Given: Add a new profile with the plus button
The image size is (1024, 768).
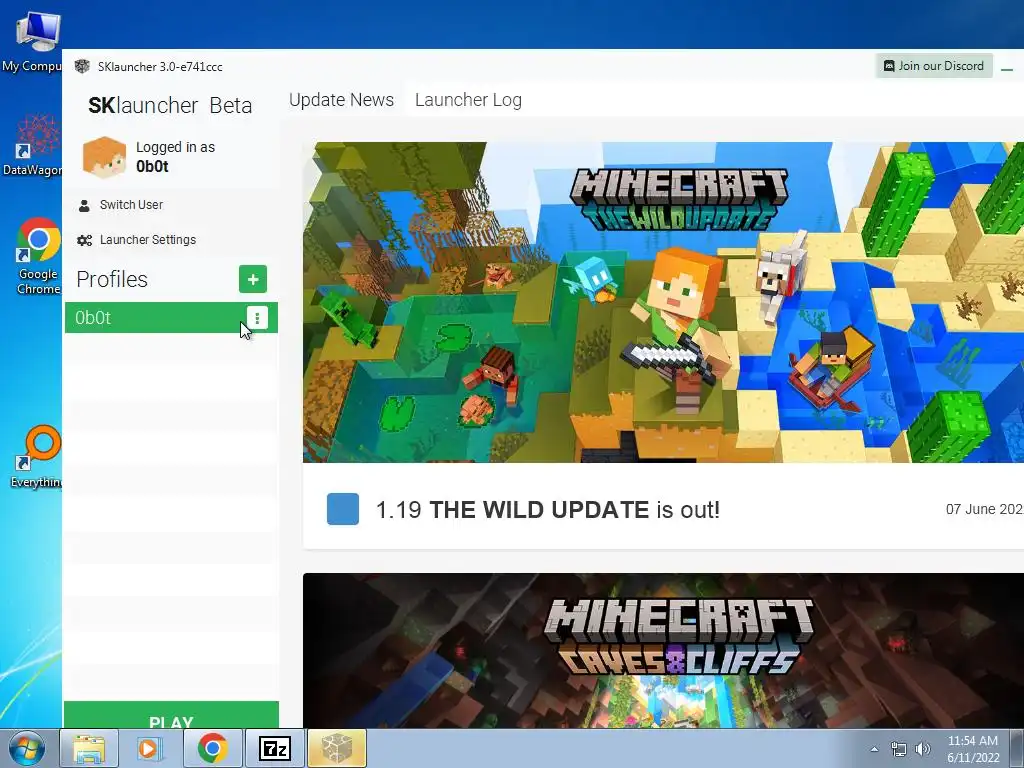Looking at the screenshot, I should 253,280.
